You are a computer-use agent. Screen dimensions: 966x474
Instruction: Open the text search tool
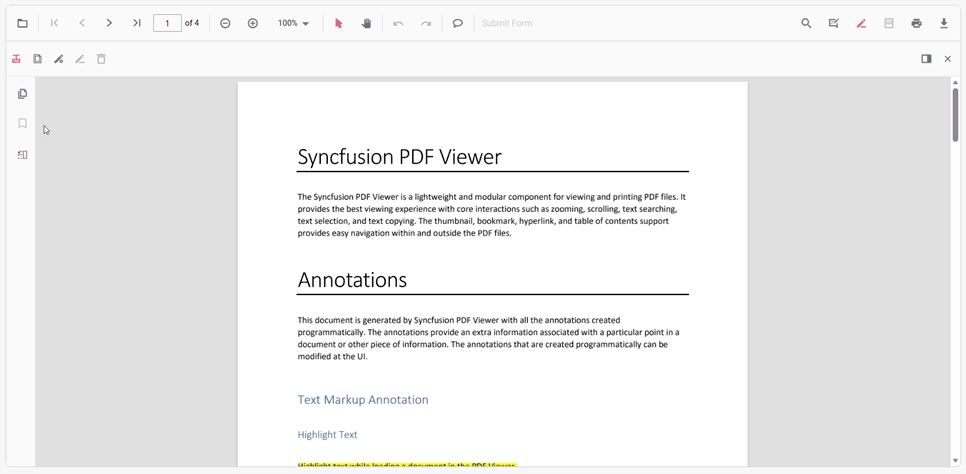806,23
